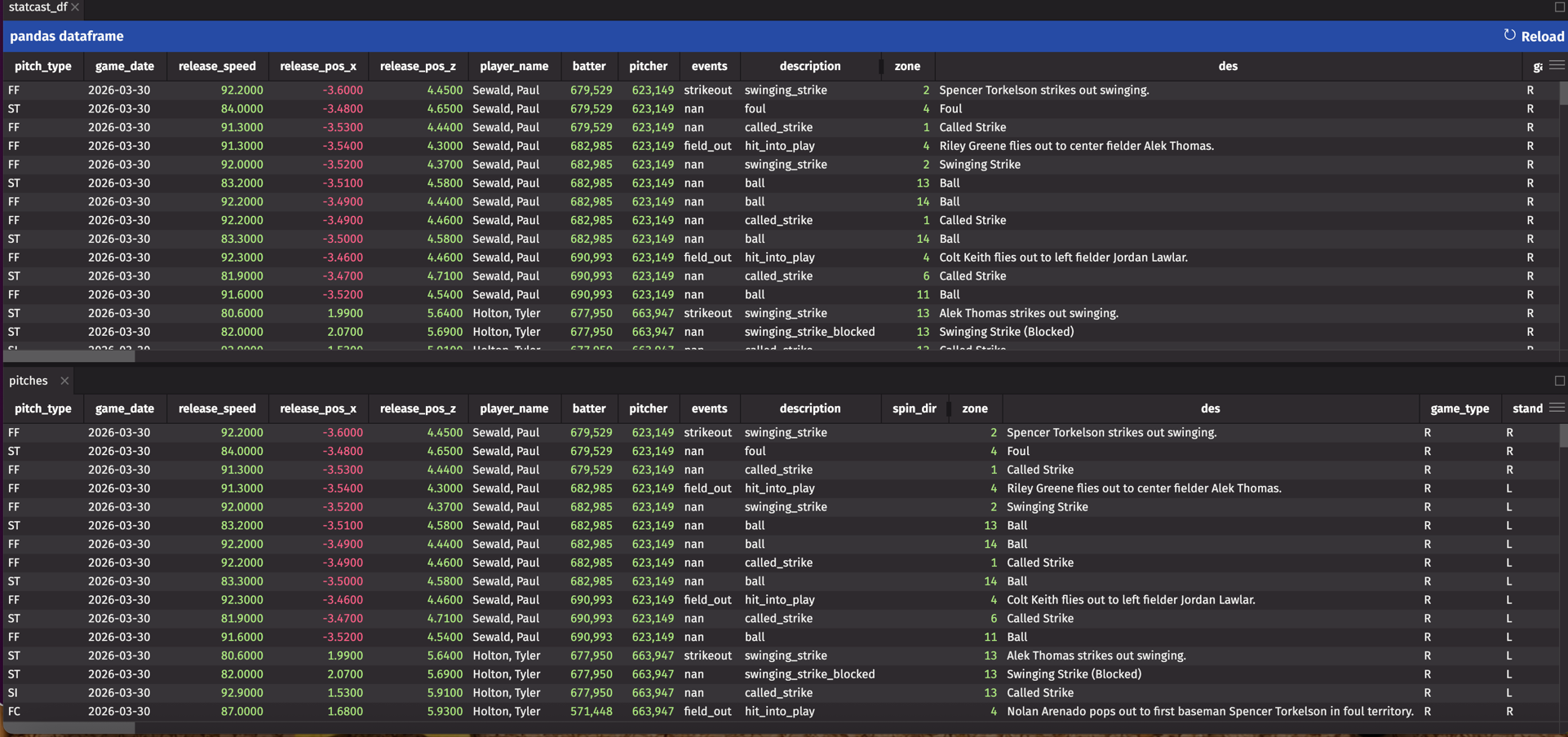Select the statcast_df tab
The width and height of the screenshot is (1568, 737).
point(38,7)
